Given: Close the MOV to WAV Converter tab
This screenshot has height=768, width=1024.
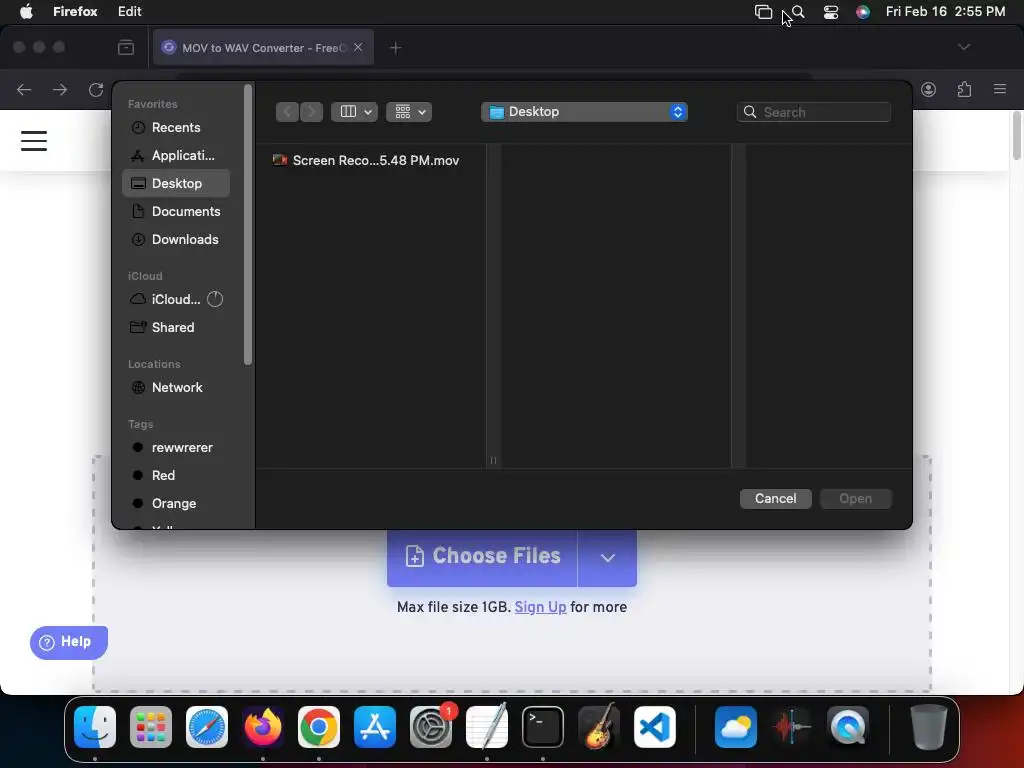Looking at the screenshot, I should coord(358,47).
